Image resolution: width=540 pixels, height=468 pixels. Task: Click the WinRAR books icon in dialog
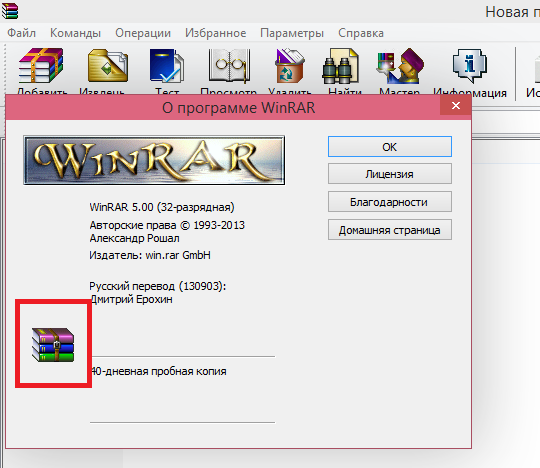[53, 345]
